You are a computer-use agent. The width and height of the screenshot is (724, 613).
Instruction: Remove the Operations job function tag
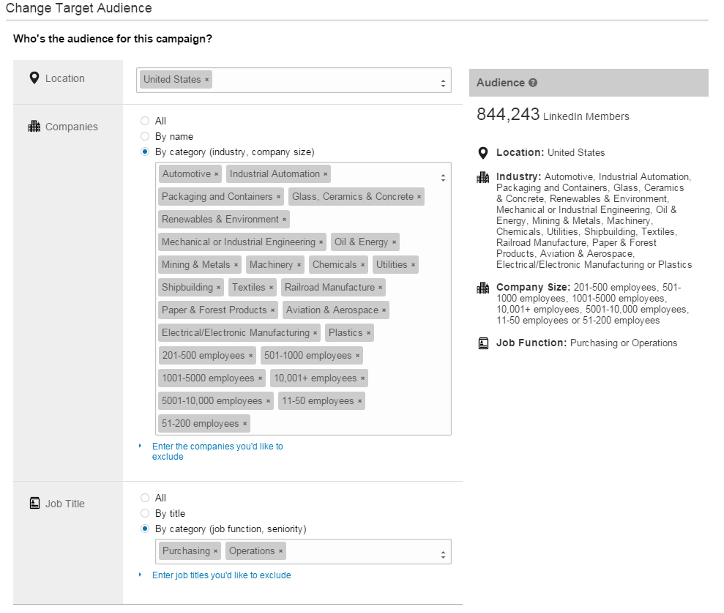click(281, 551)
